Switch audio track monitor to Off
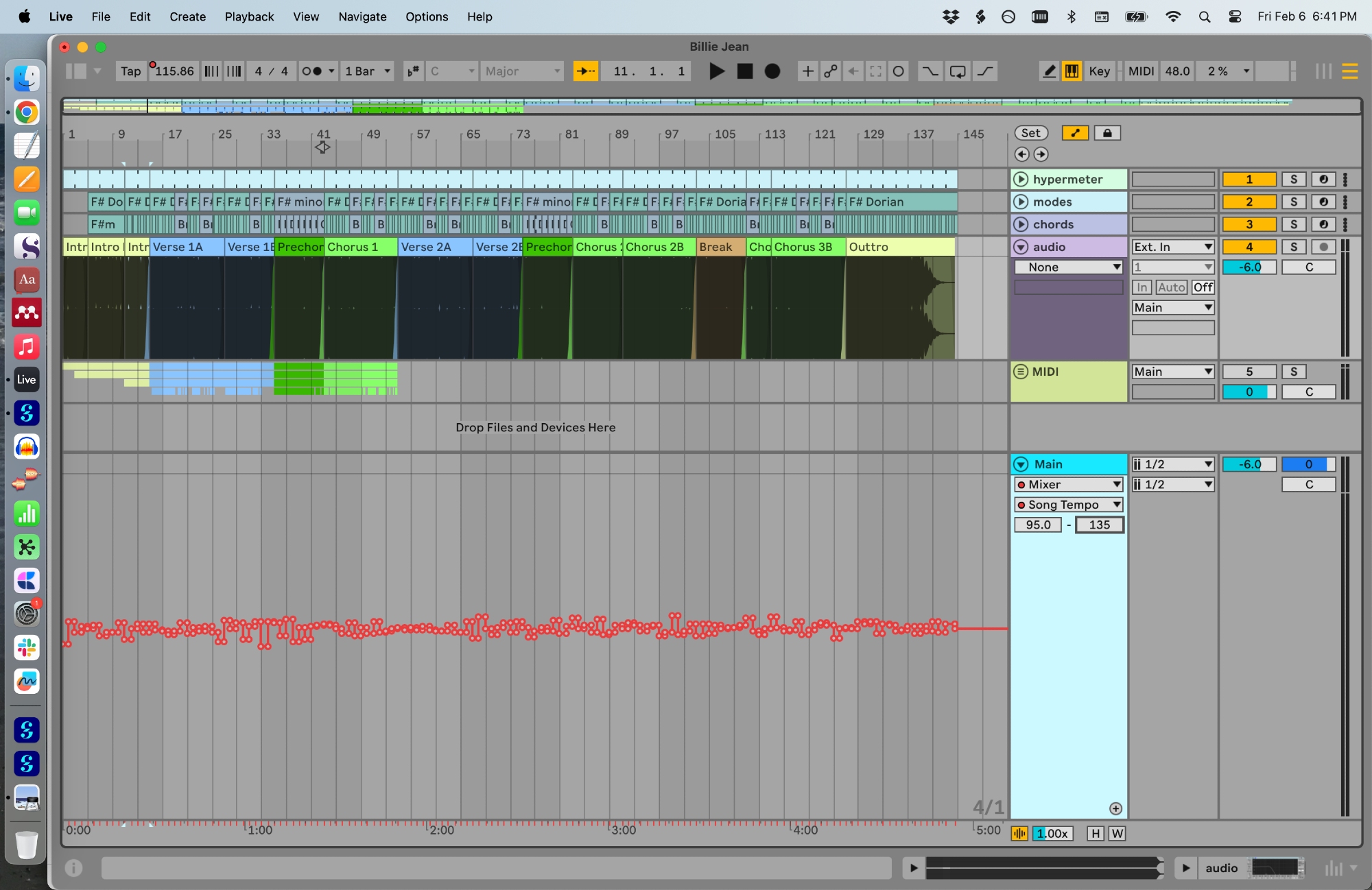This screenshot has width=1372, height=890. click(1203, 287)
